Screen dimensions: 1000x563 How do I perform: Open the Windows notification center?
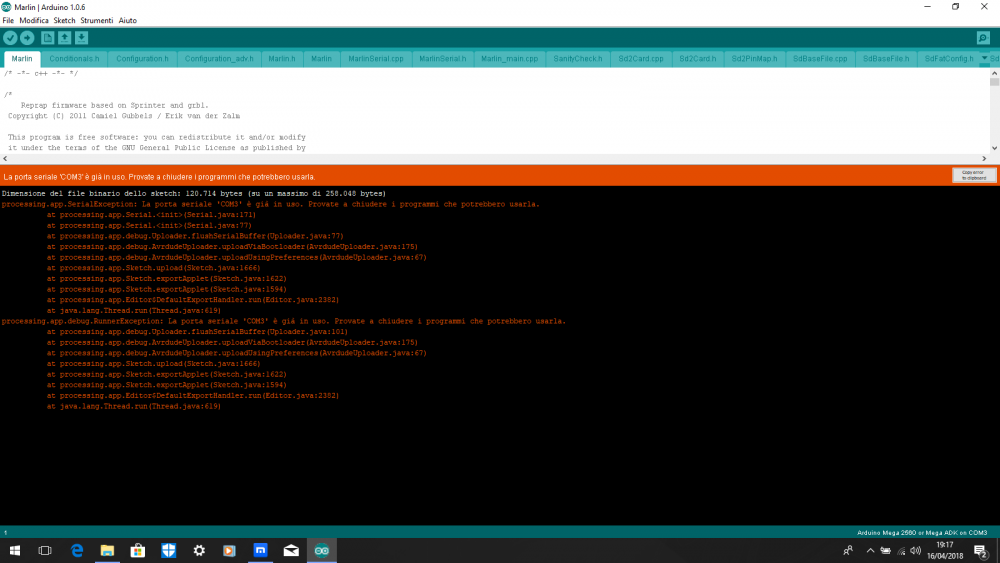pos(981,550)
